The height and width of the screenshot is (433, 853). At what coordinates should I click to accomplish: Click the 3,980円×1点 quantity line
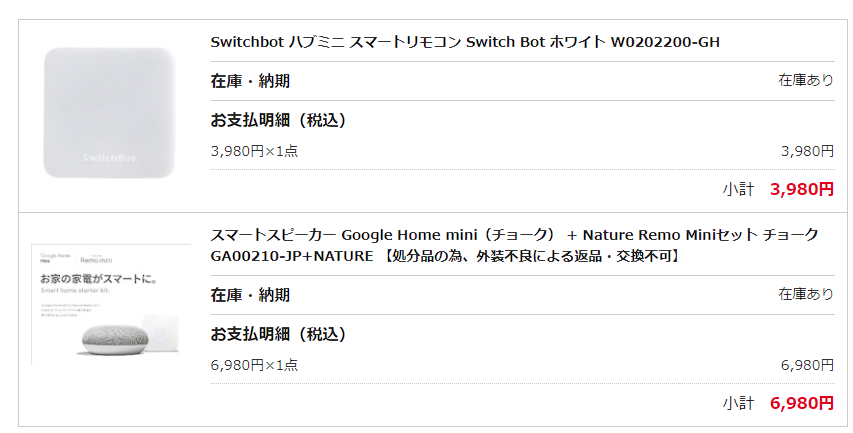(254, 151)
